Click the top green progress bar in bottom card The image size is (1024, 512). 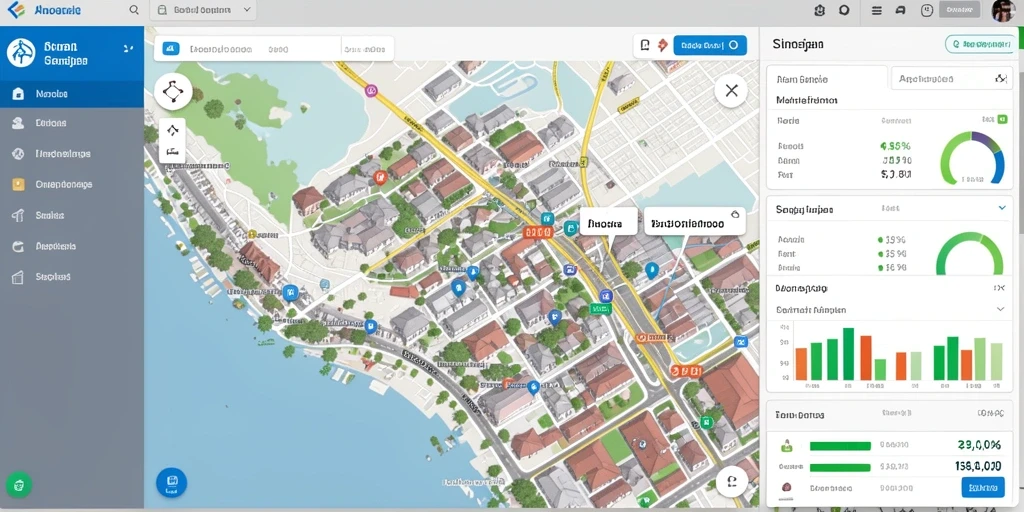[x=840, y=446]
